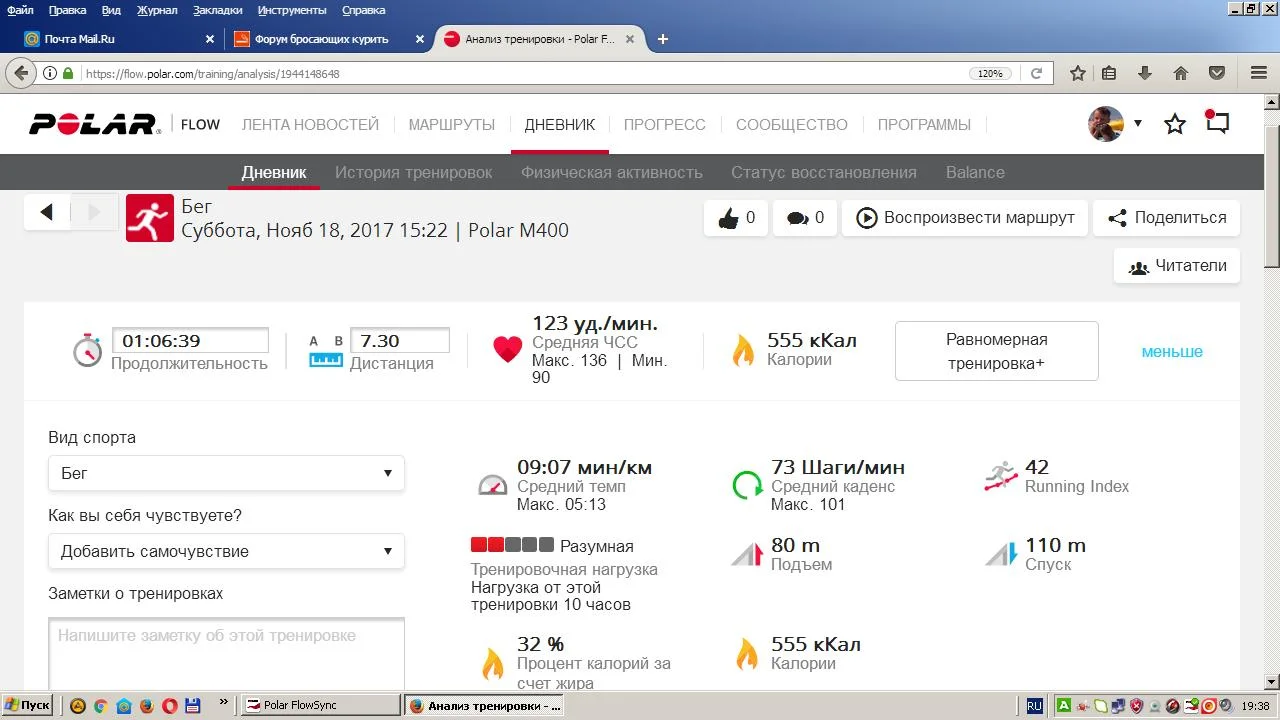Edit the duration field 01:06:39
Image resolution: width=1280 pixels, height=720 pixels.
click(x=190, y=341)
